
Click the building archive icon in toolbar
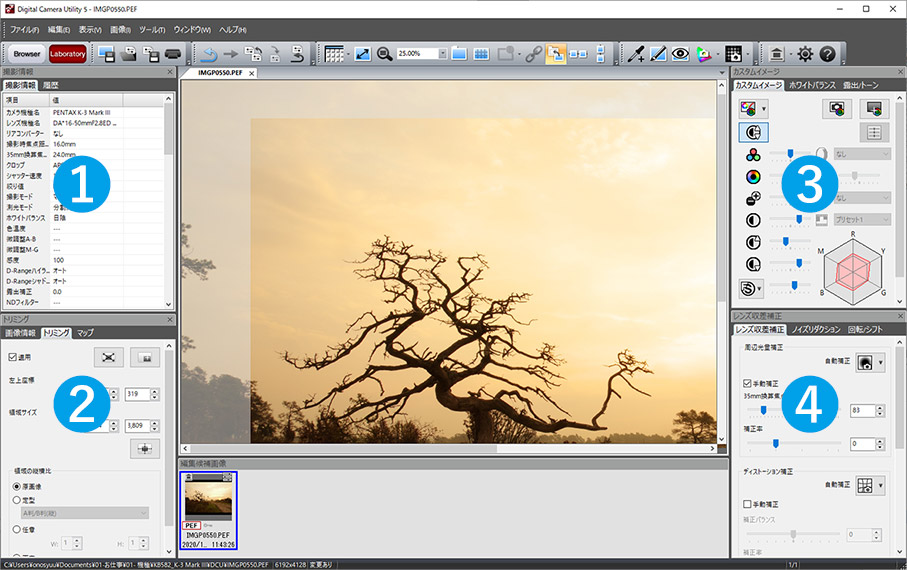pos(776,54)
